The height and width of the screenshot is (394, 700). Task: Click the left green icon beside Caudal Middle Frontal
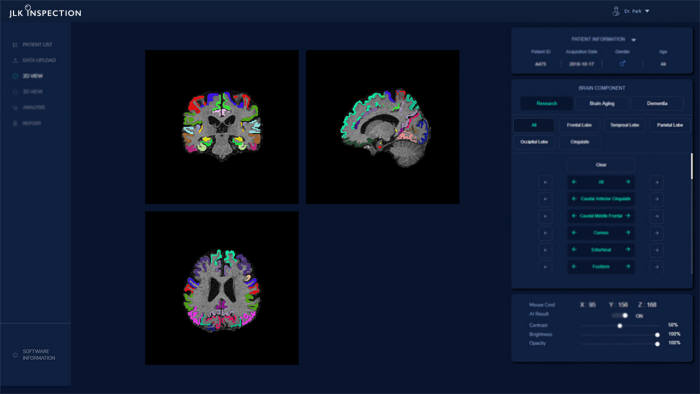[x=574, y=216]
